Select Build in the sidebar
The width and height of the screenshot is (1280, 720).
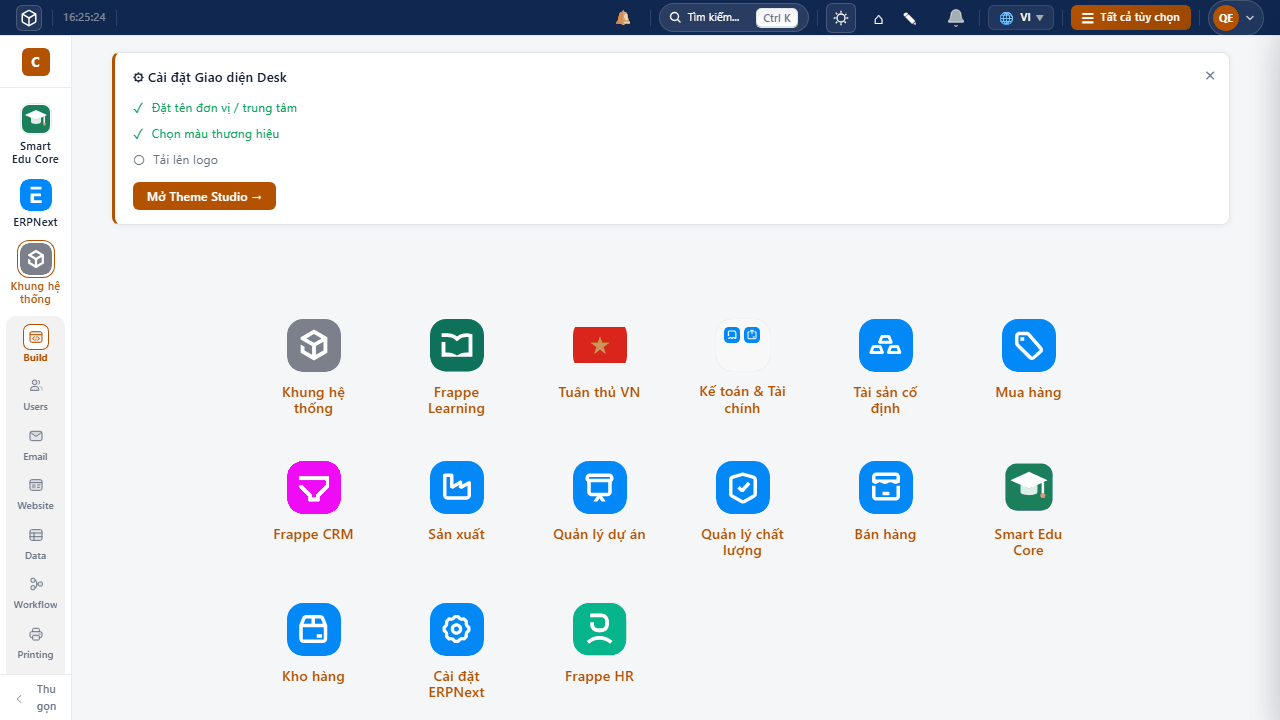(36, 344)
